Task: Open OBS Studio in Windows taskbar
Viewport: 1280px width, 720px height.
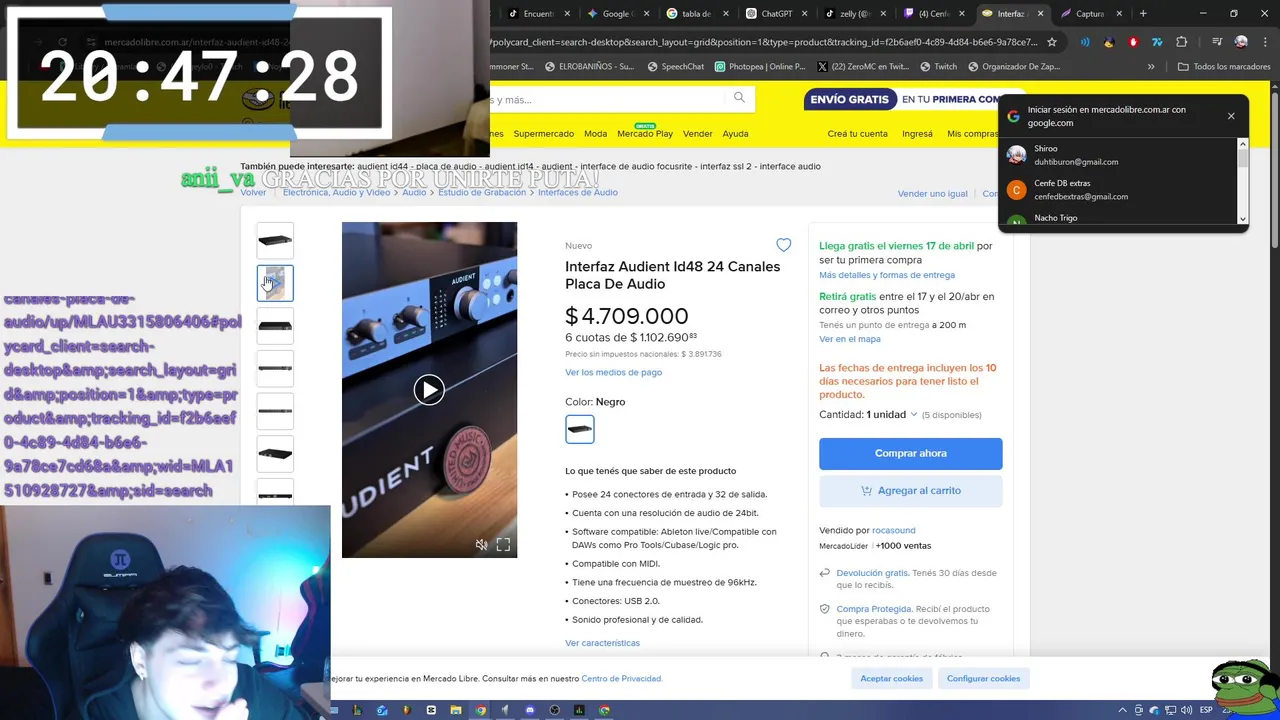Action: coord(555,710)
